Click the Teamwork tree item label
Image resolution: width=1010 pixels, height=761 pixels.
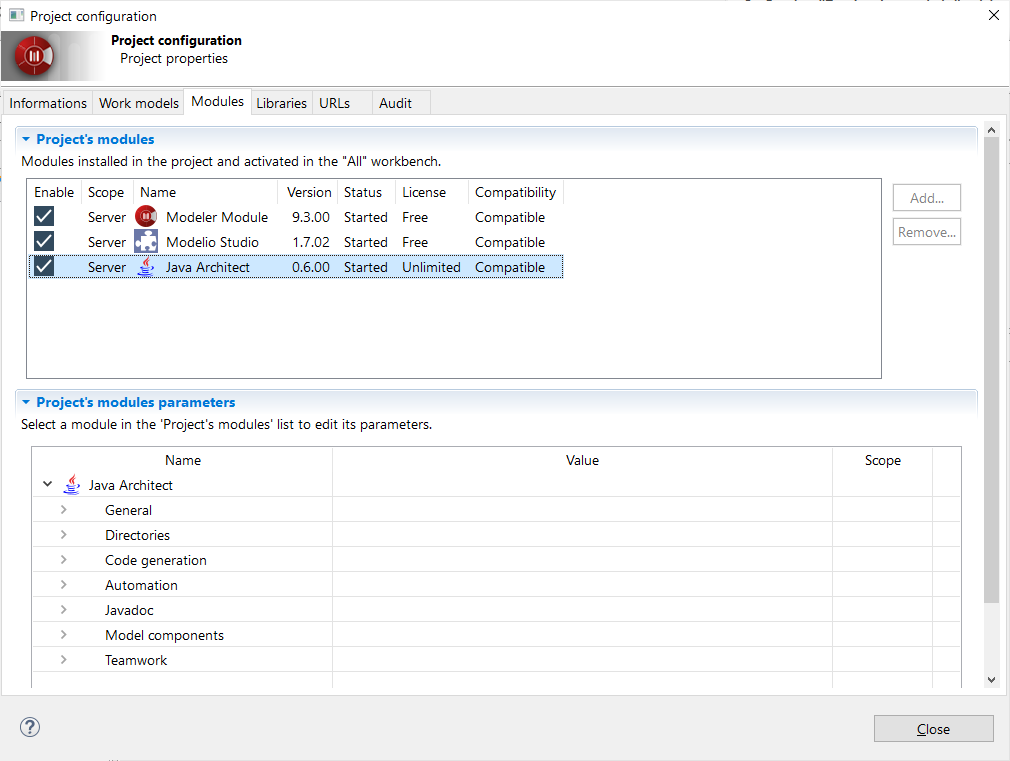136,660
